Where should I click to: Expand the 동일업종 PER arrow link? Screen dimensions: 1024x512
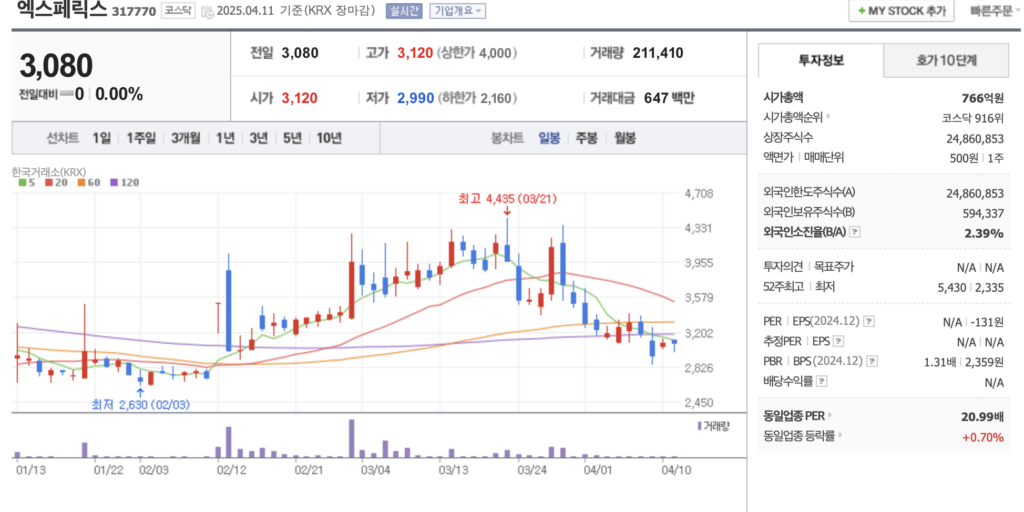(x=830, y=415)
